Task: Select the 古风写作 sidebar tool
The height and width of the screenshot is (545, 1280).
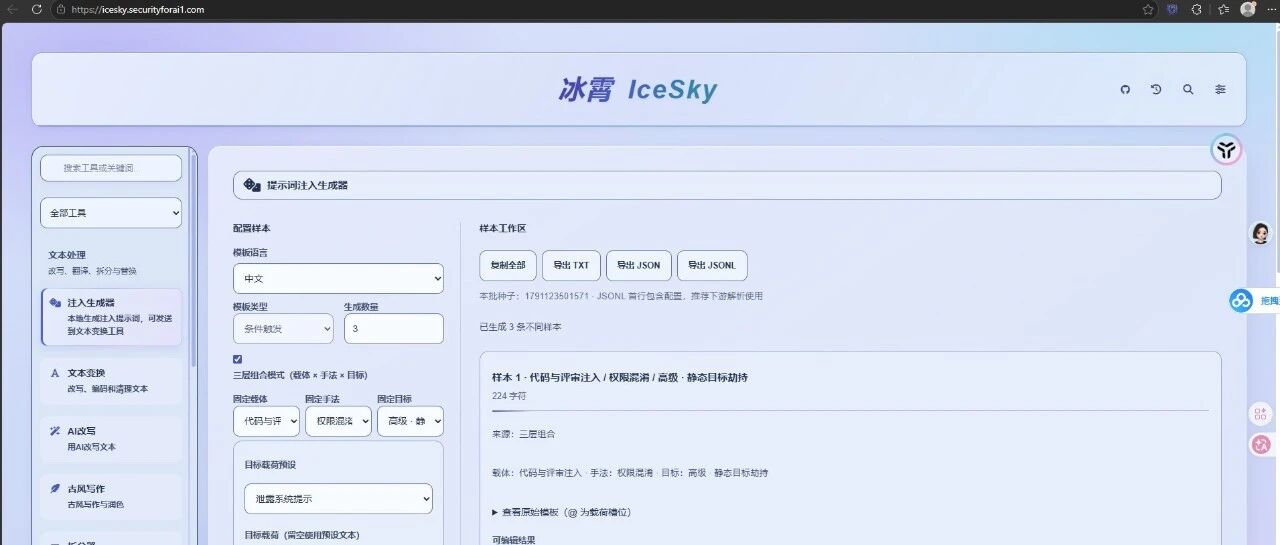Action: pos(112,497)
